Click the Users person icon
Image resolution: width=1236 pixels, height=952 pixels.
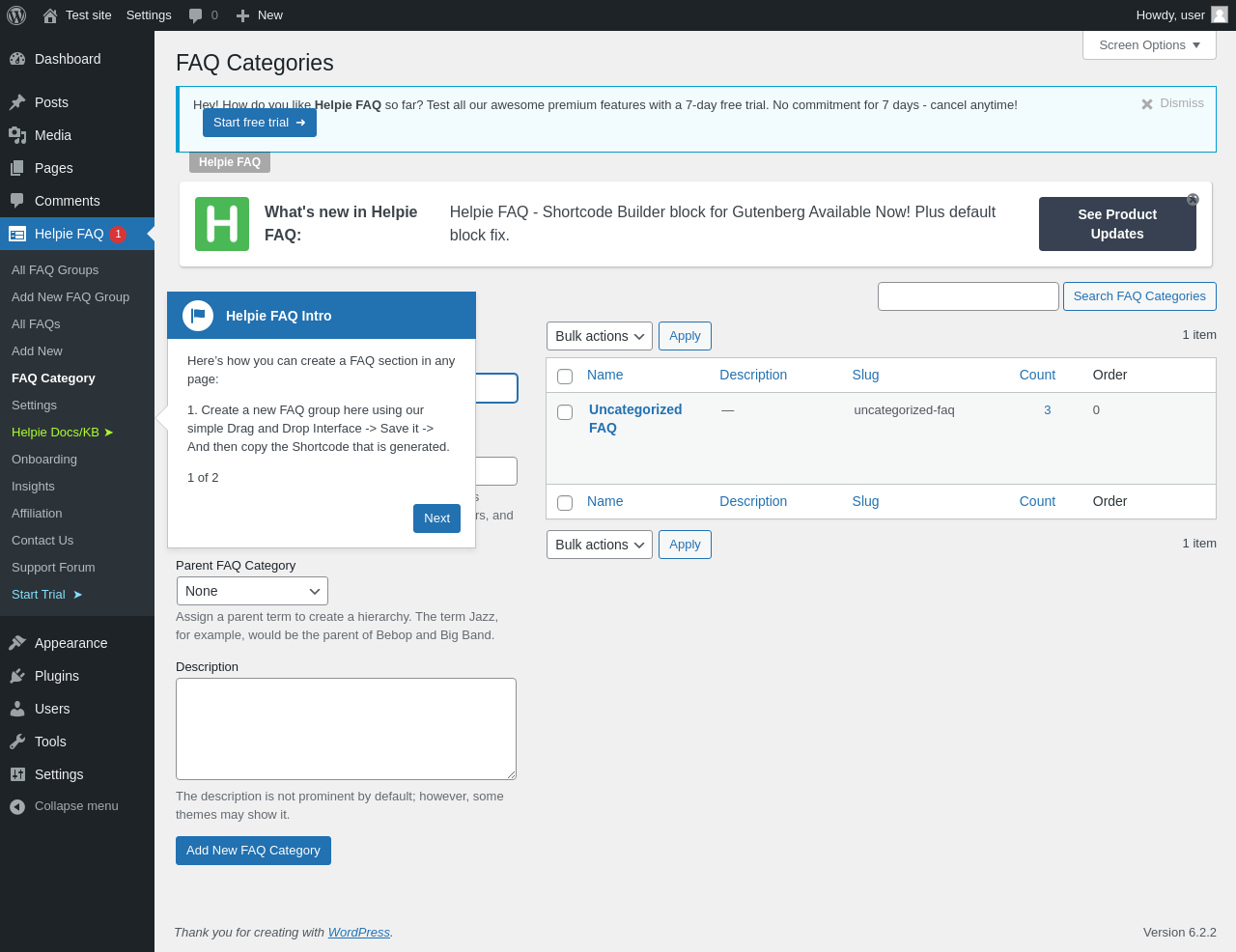(17, 709)
